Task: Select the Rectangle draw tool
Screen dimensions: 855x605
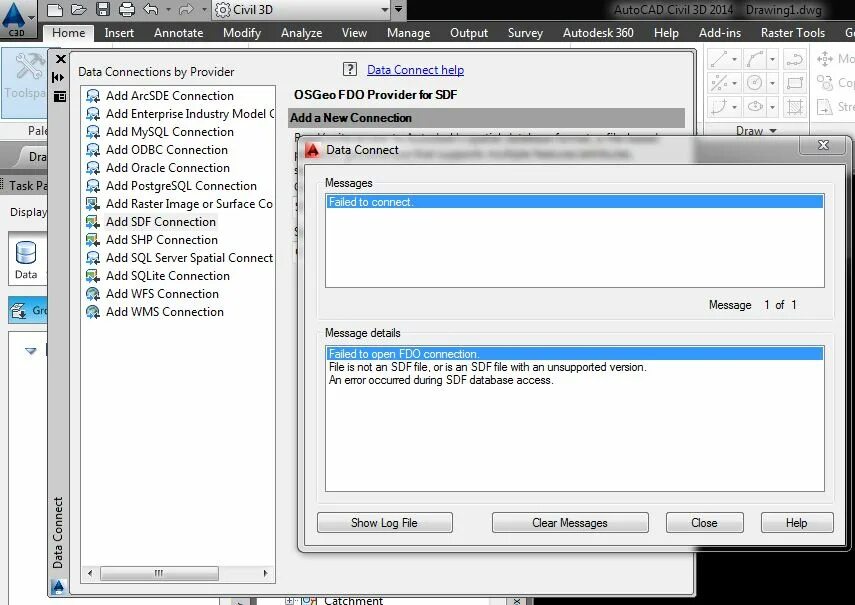Action: coord(794,83)
